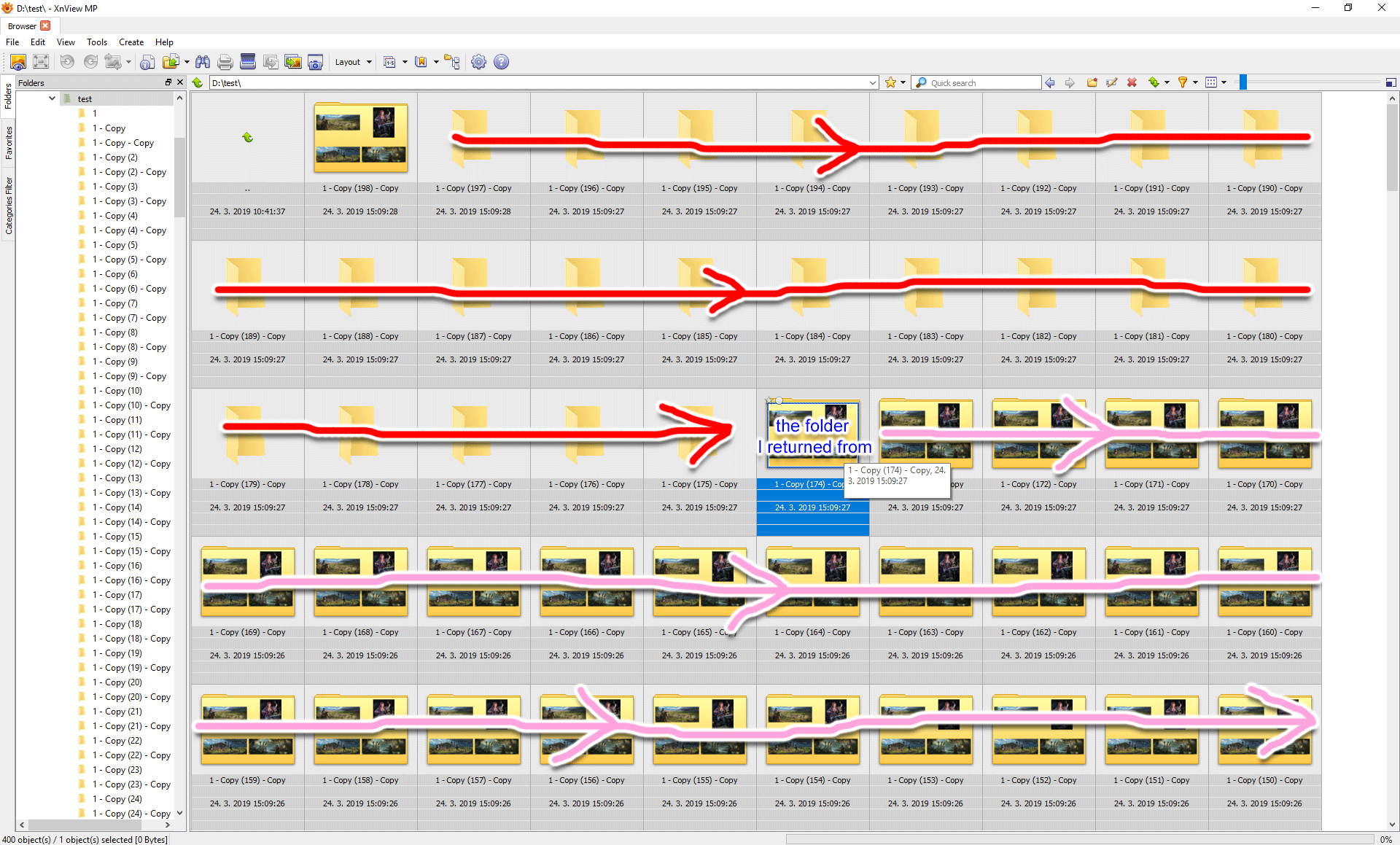
Task: Click the new folder icon
Action: tap(1092, 82)
